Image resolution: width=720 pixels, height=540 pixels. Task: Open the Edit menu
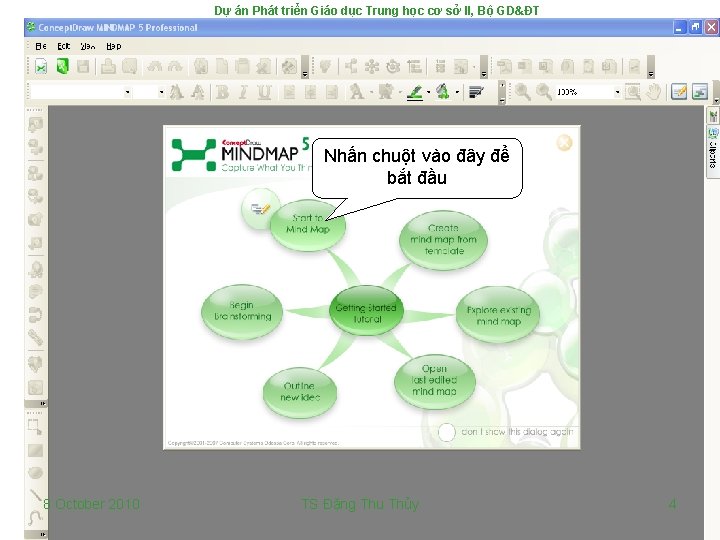pos(63,46)
